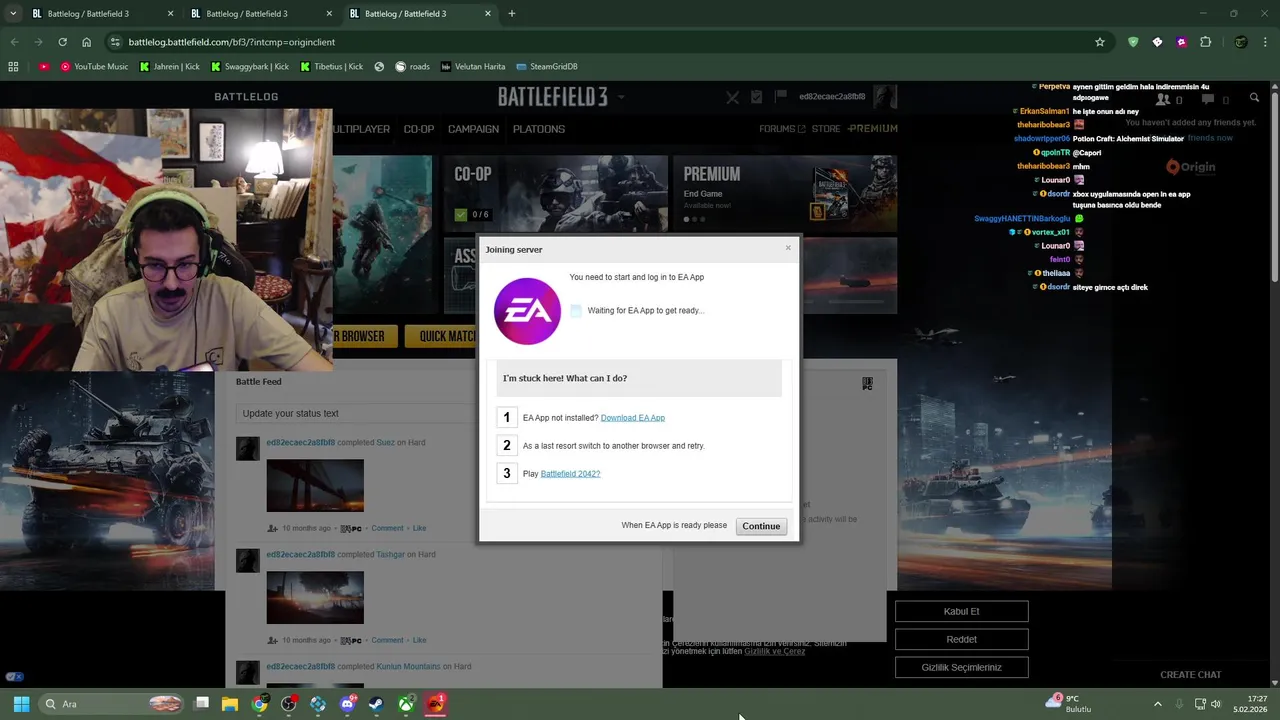The height and width of the screenshot is (720, 1280).
Task: Open the browser Extensions puzzle icon
Action: coord(1205,42)
